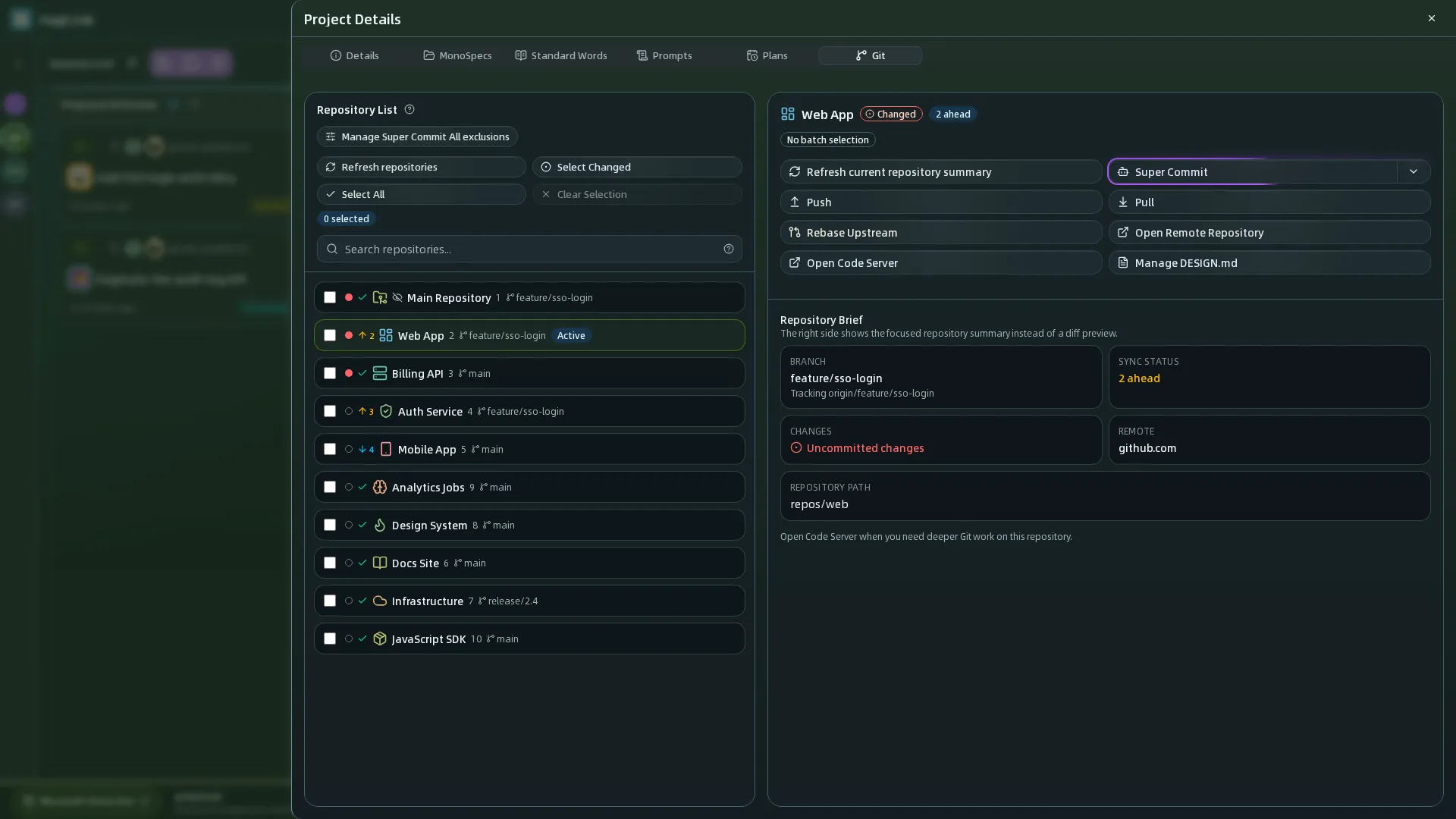Check the Web App checkbox

point(330,336)
